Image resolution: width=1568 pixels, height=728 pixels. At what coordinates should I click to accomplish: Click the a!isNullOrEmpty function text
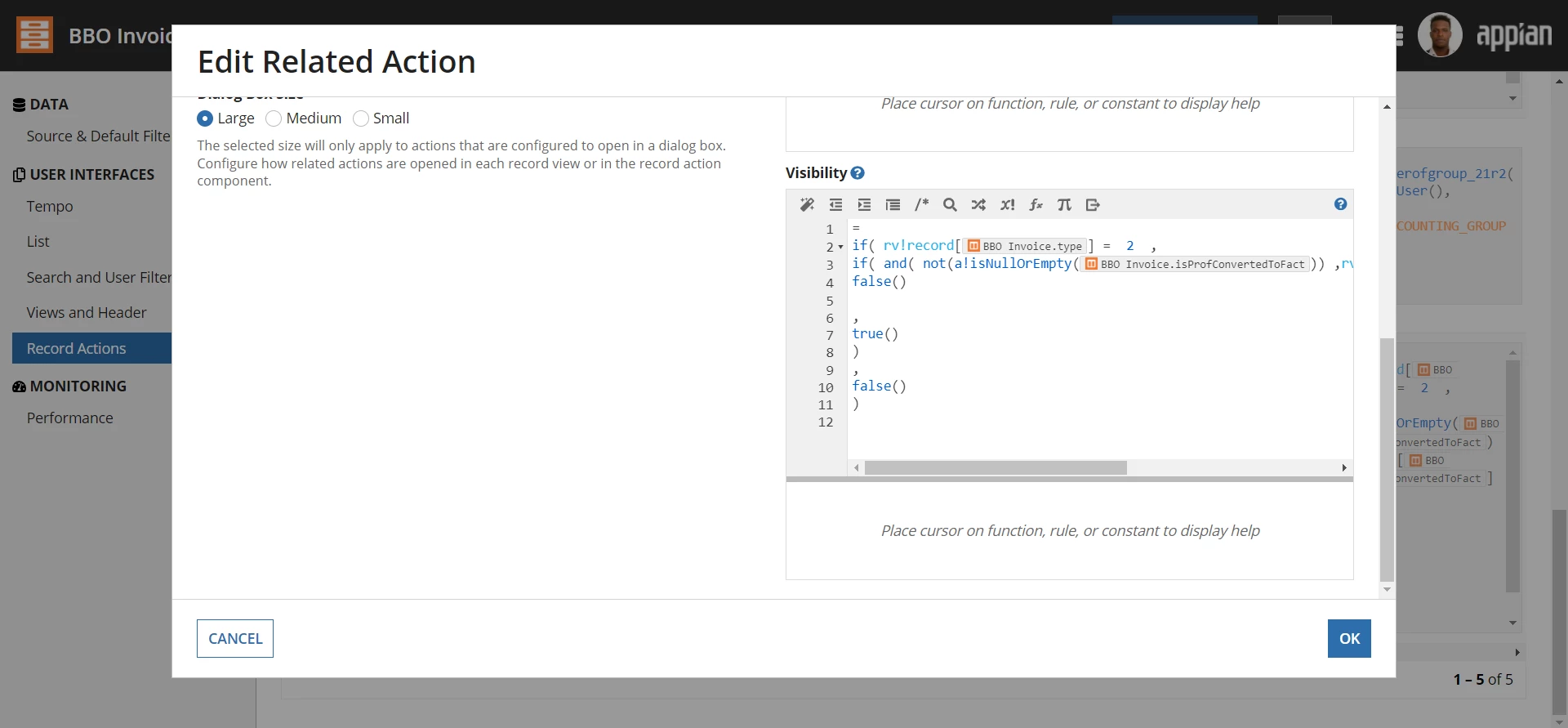coord(1013,264)
